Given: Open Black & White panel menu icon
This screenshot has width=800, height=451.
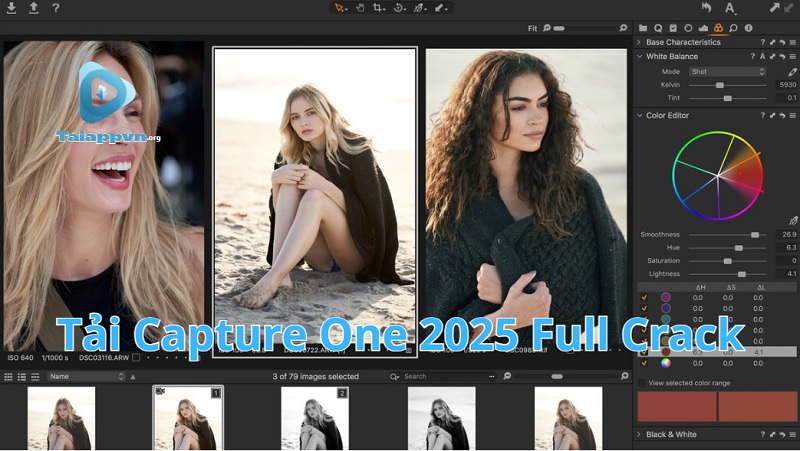Looking at the screenshot, I should [792, 434].
